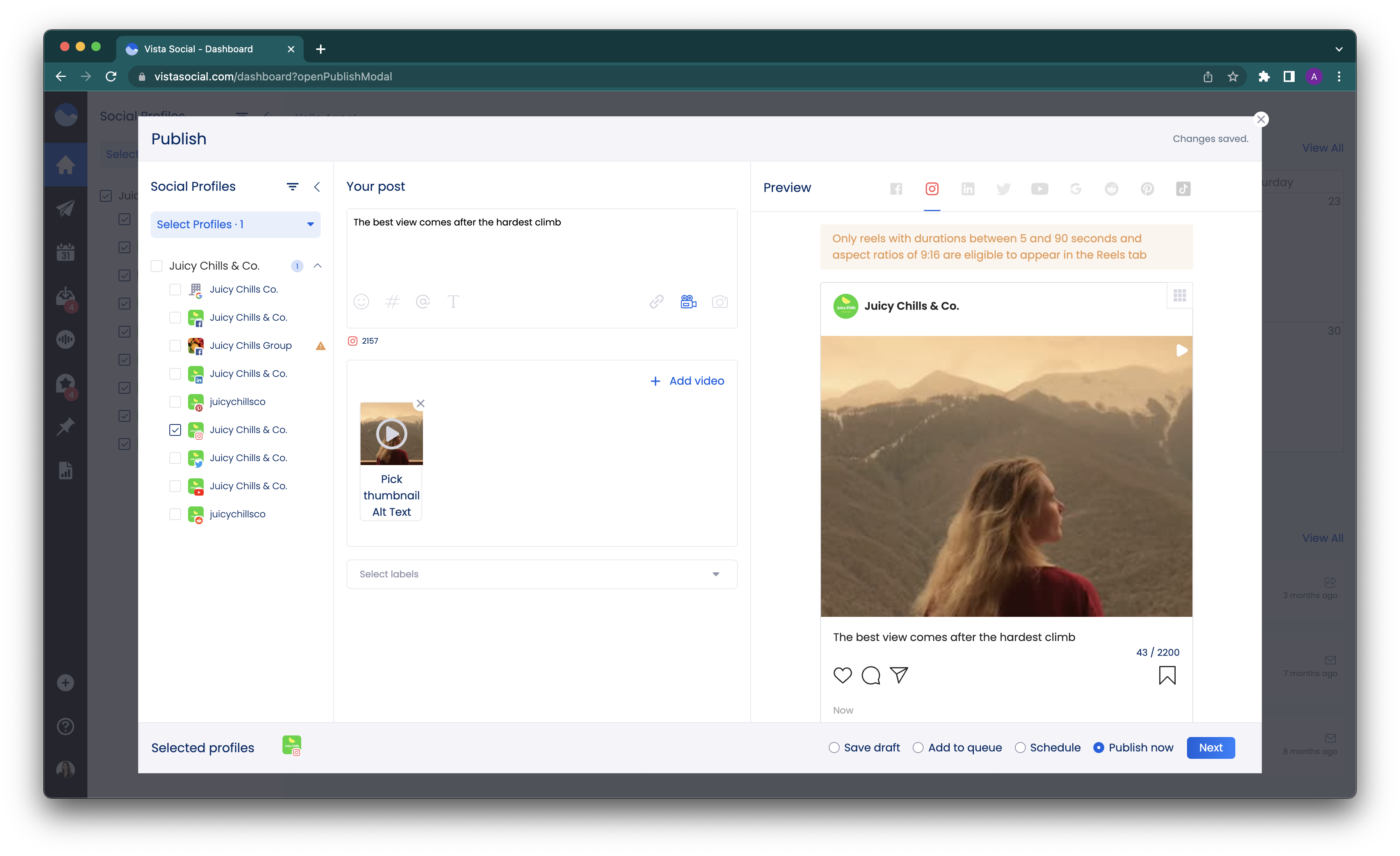The image size is (1400, 856).
Task: Open the browser extensions puzzle icon
Action: (x=1264, y=76)
